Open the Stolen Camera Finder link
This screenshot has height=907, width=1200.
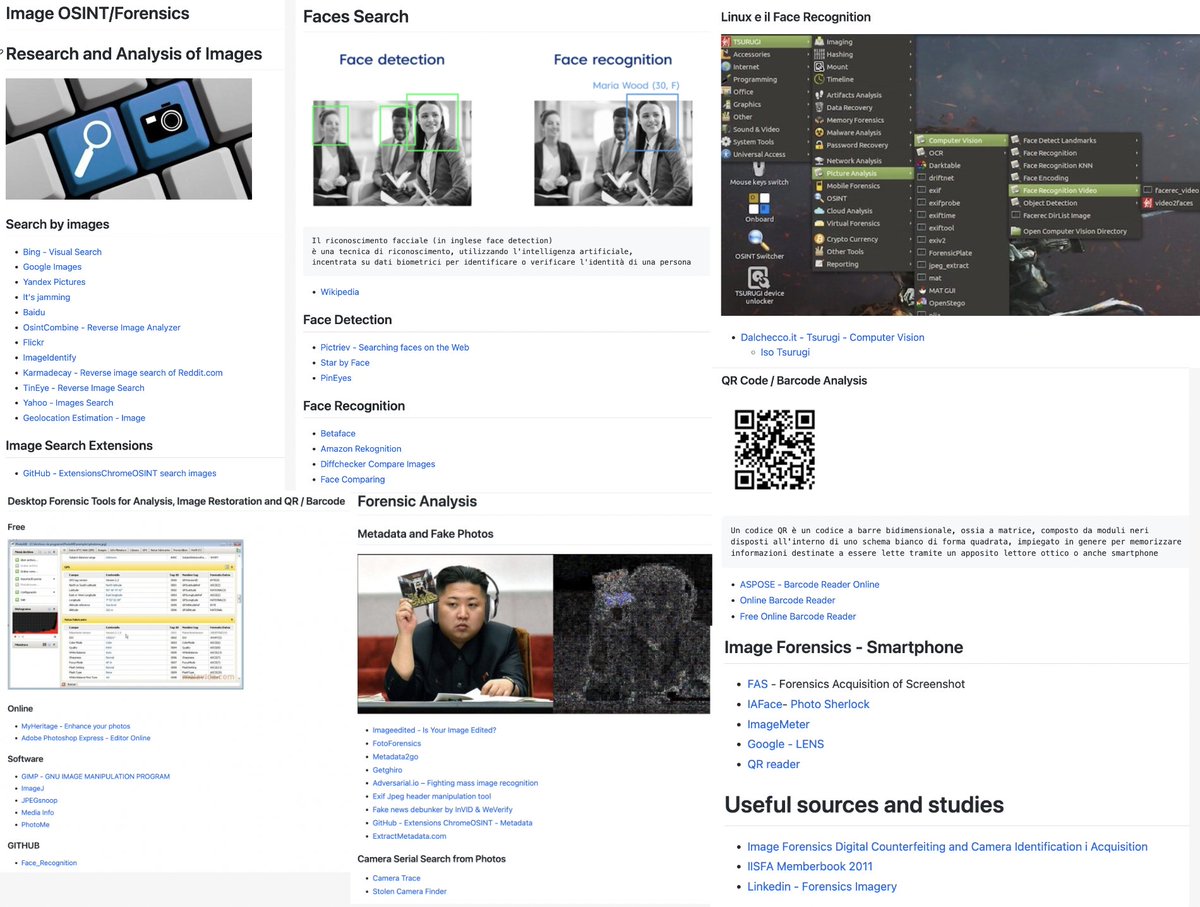point(410,892)
